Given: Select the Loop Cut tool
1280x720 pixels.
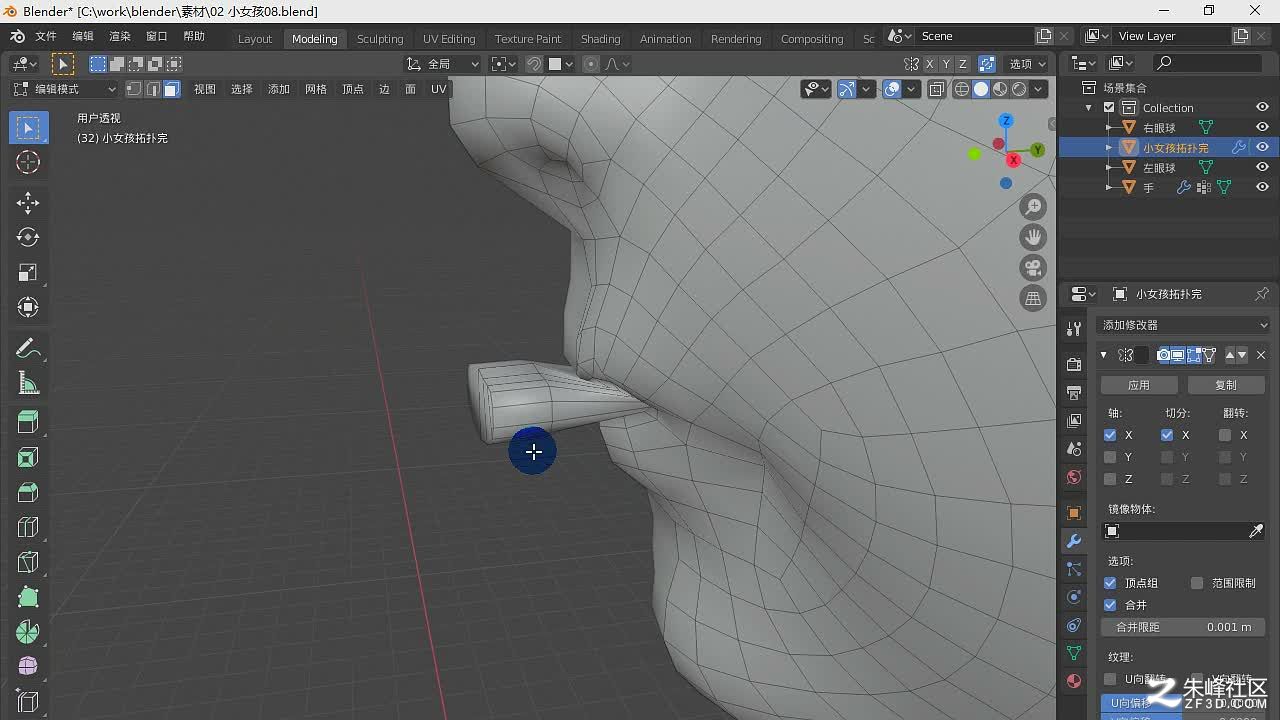Looking at the screenshot, I should [x=28, y=527].
